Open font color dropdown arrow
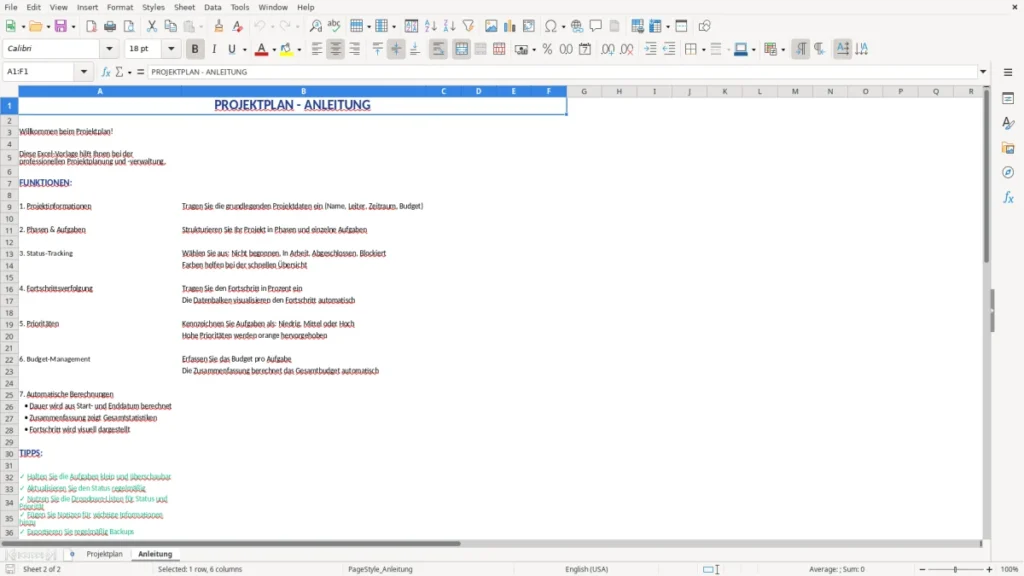1024x576 pixels. click(274, 50)
